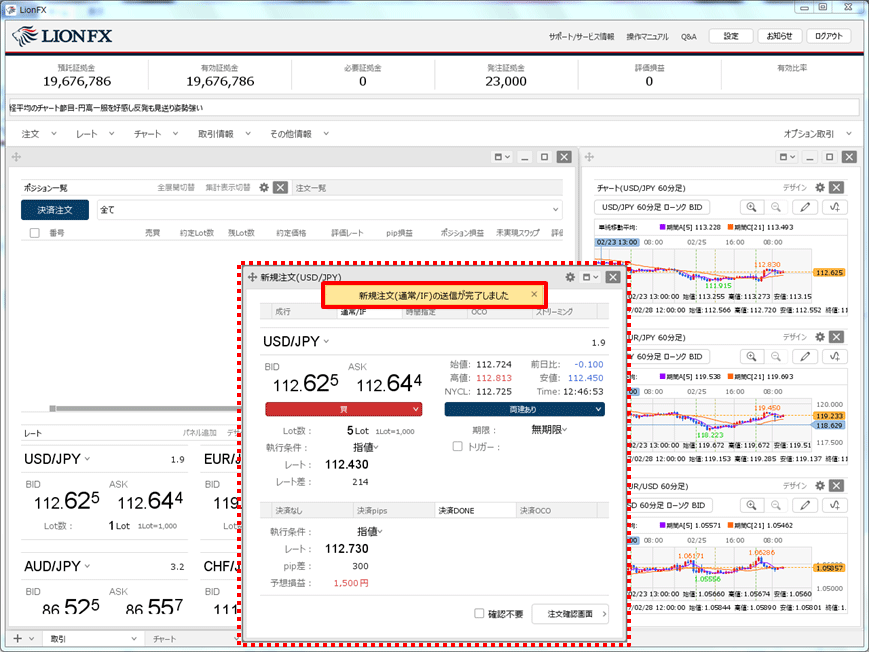Open the USD/JPY 60分足 ローソク BID selector
This screenshot has width=869, height=652.
[652, 207]
